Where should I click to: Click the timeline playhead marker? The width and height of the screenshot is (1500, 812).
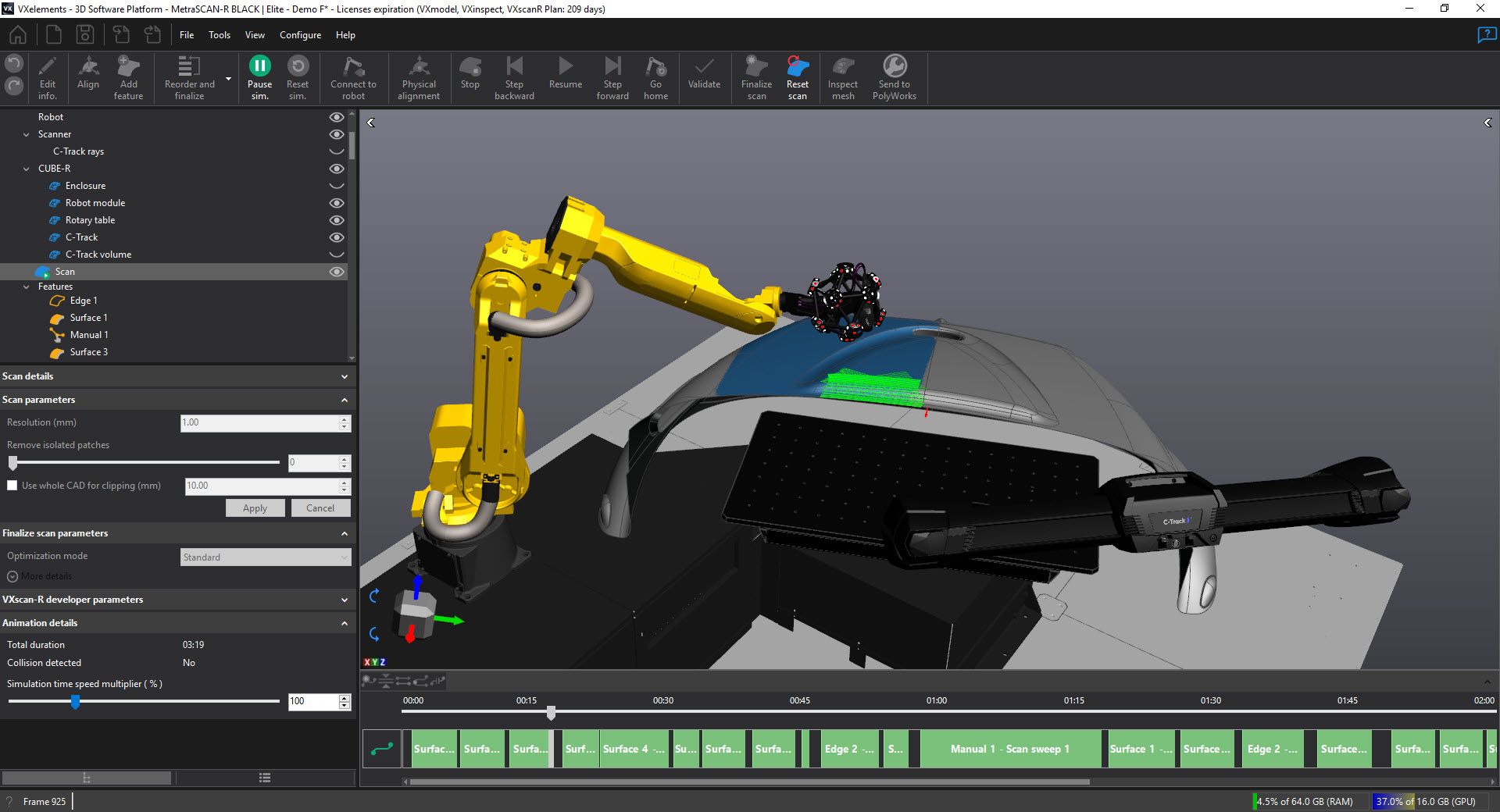point(552,713)
